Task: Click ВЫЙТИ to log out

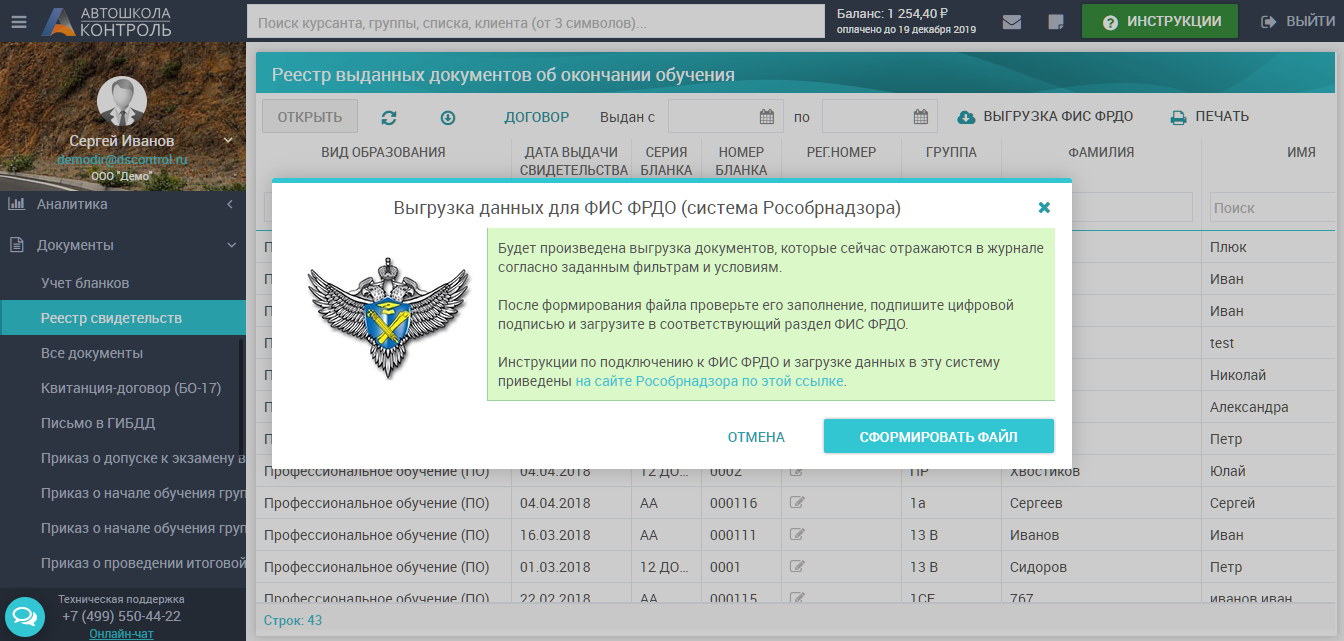Action: [1298, 21]
